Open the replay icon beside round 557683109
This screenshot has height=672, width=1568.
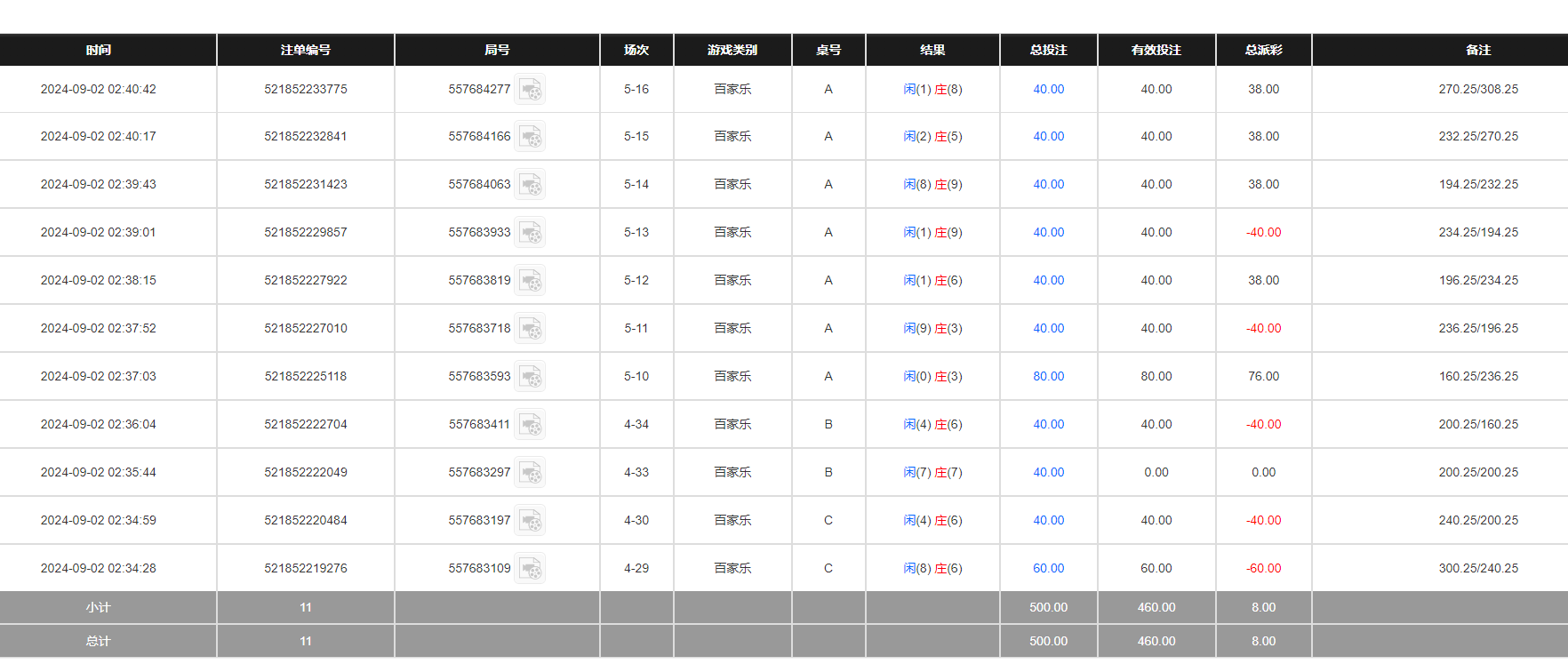click(x=531, y=569)
